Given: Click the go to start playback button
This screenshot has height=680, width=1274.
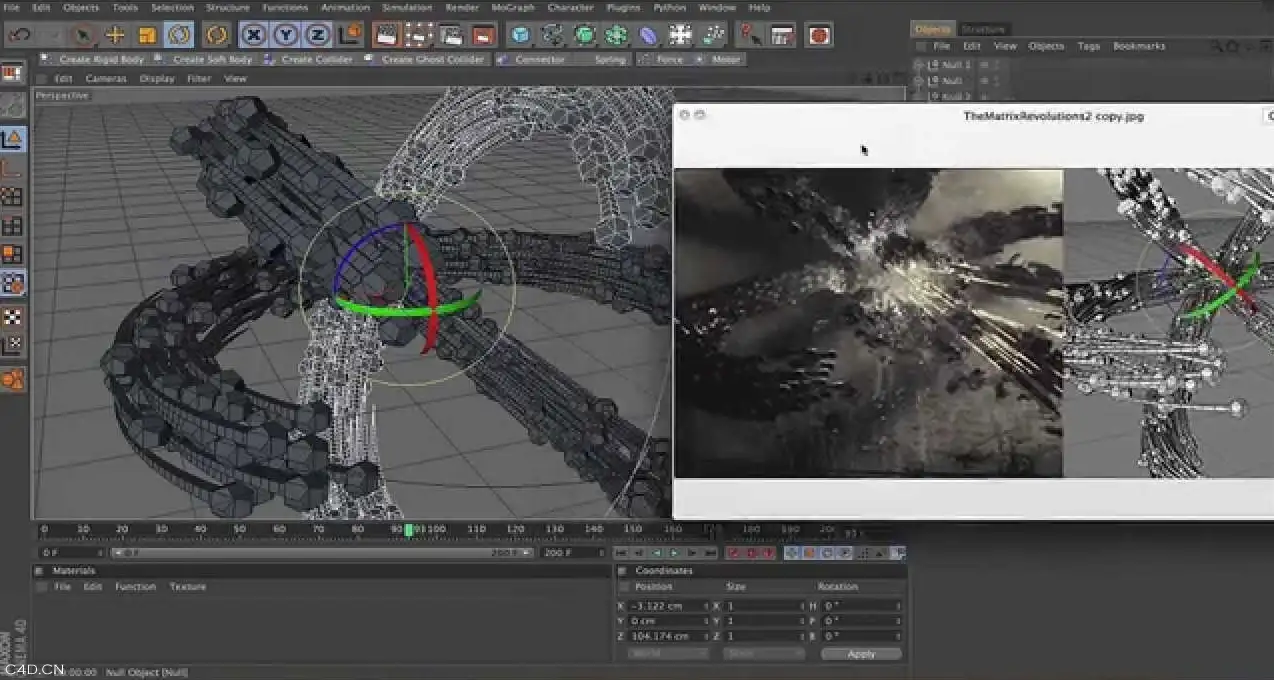Looking at the screenshot, I should pos(621,553).
